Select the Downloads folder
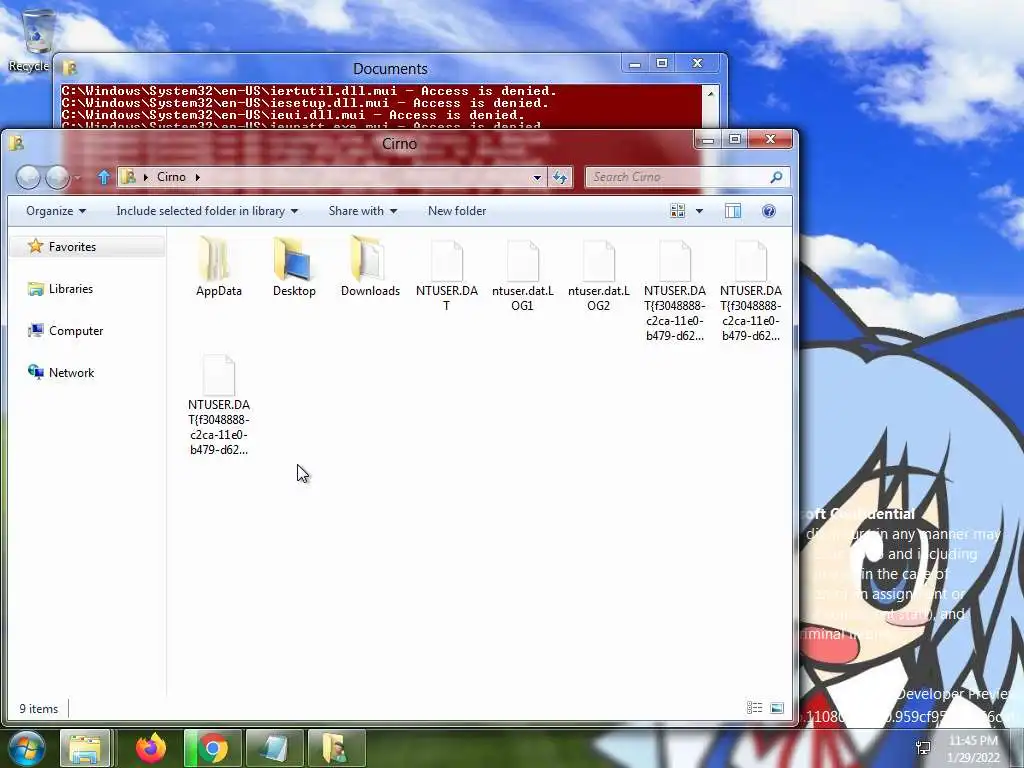 click(370, 266)
